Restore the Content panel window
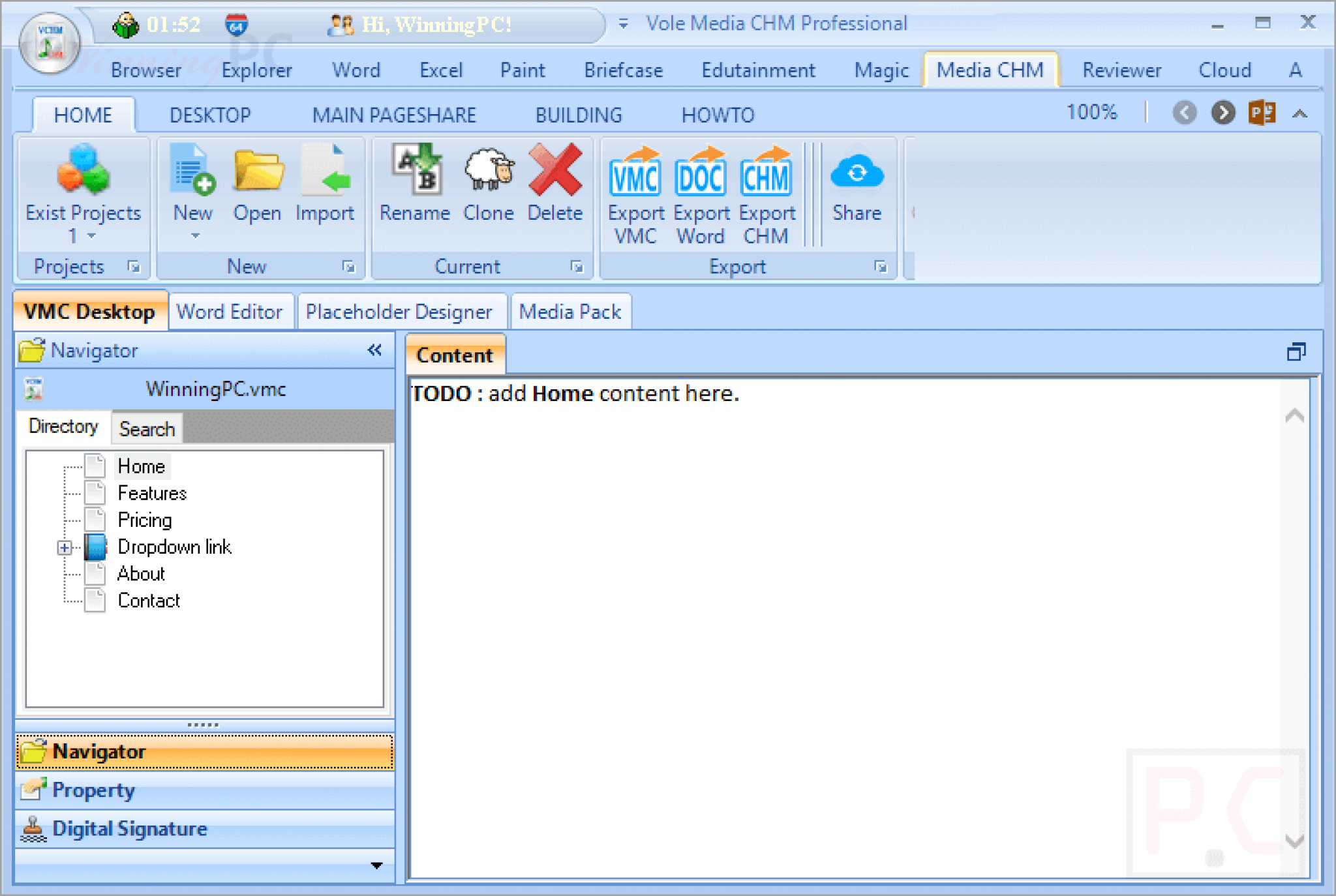 click(1296, 352)
